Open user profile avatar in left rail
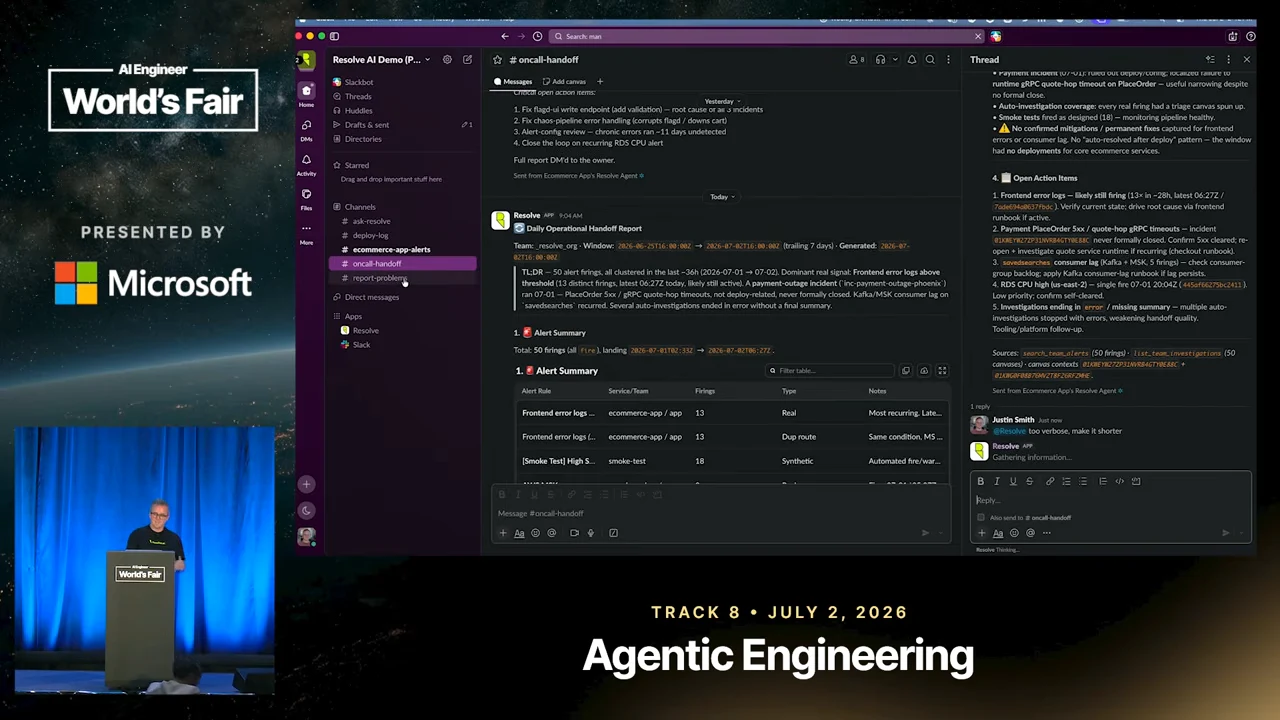The width and height of the screenshot is (1280, 720). tap(306, 537)
